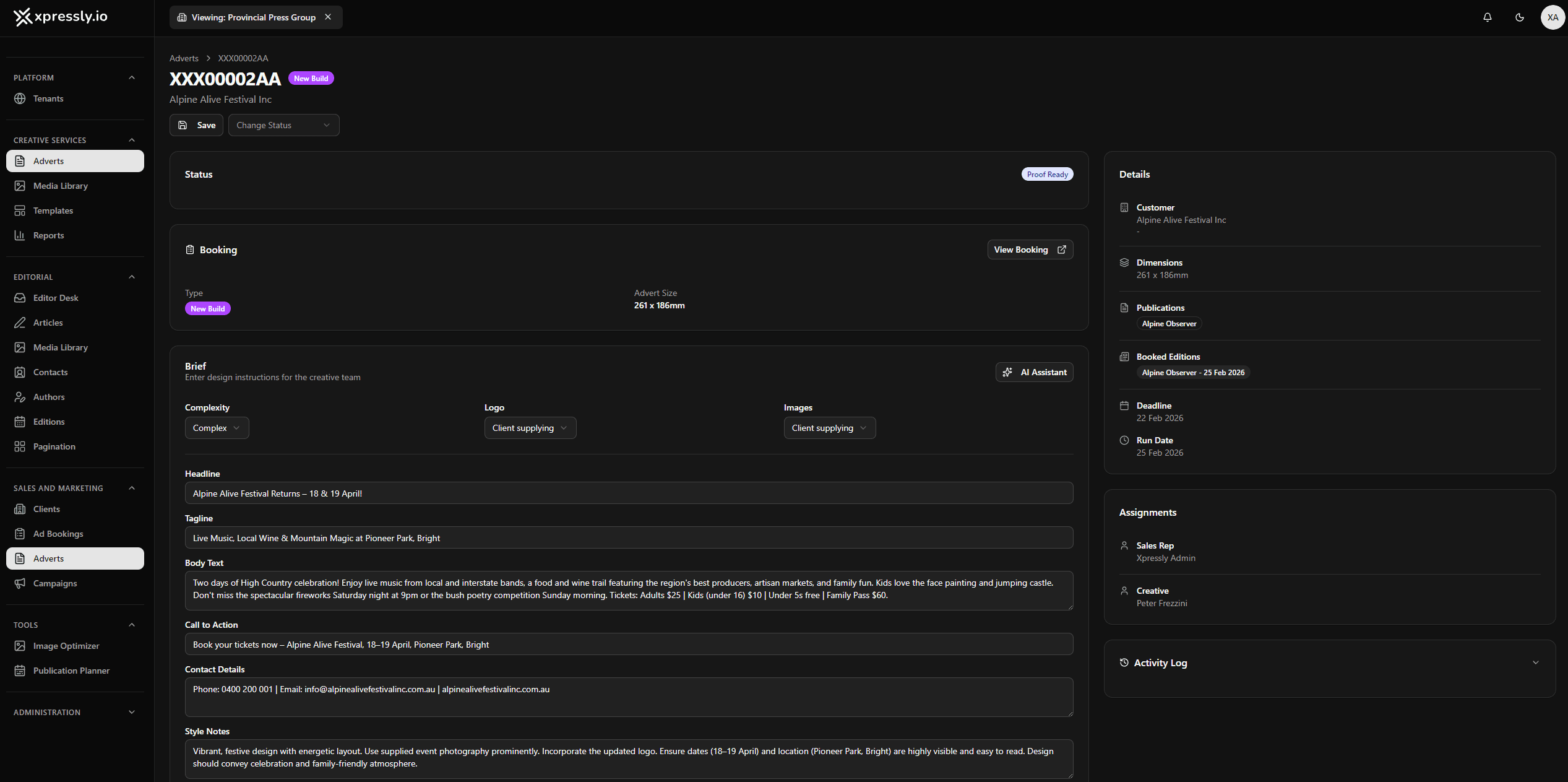This screenshot has height=782, width=1568.
Task: Open View Booking external link
Action: [x=1030, y=250]
